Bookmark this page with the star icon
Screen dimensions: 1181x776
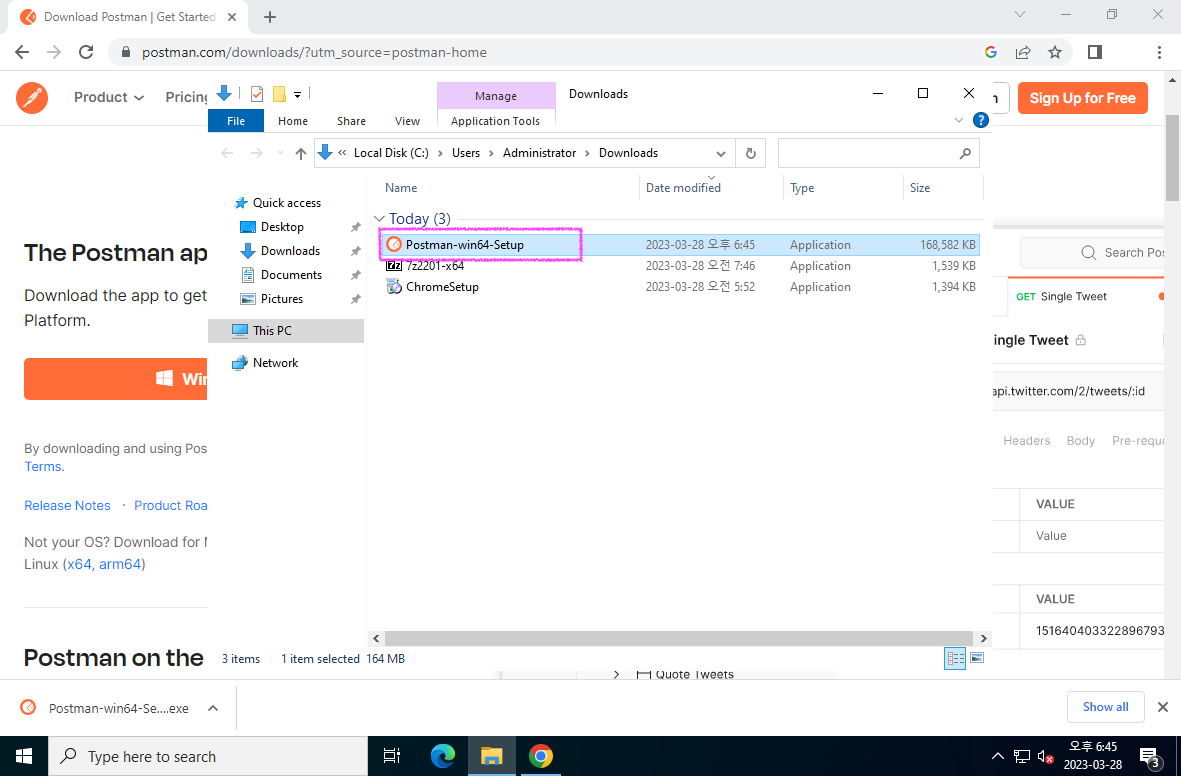pyautogui.click(x=1054, y=52)
